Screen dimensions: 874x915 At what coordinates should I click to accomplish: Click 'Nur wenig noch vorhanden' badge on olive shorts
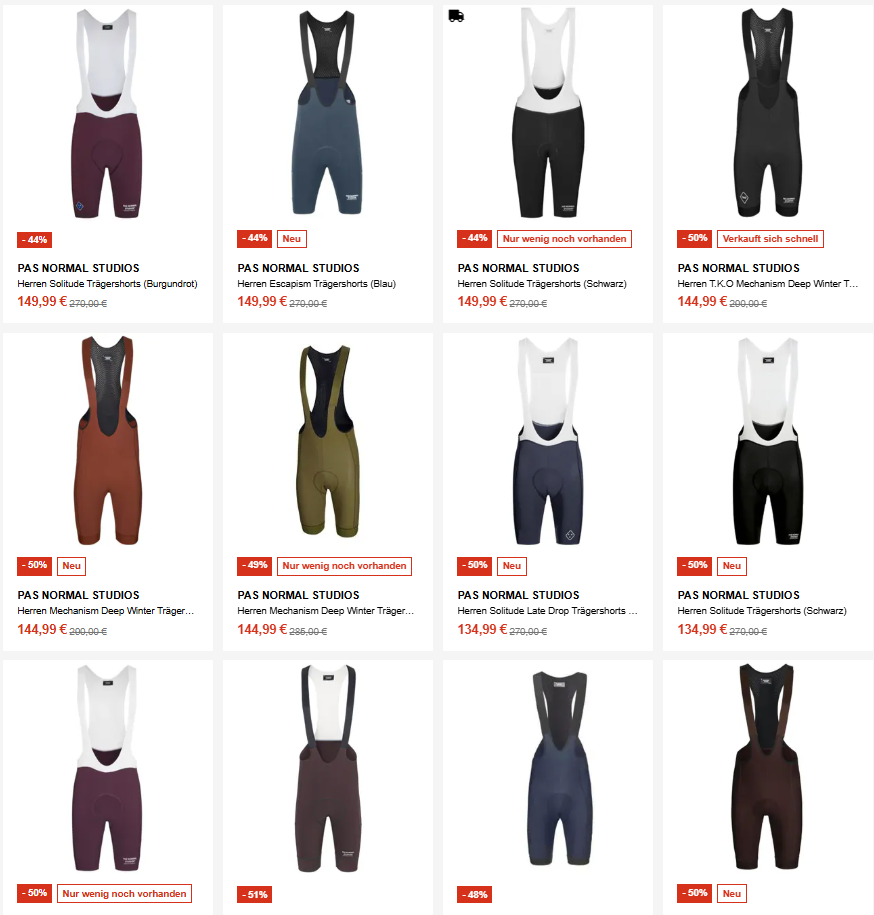tap(344, 566)
